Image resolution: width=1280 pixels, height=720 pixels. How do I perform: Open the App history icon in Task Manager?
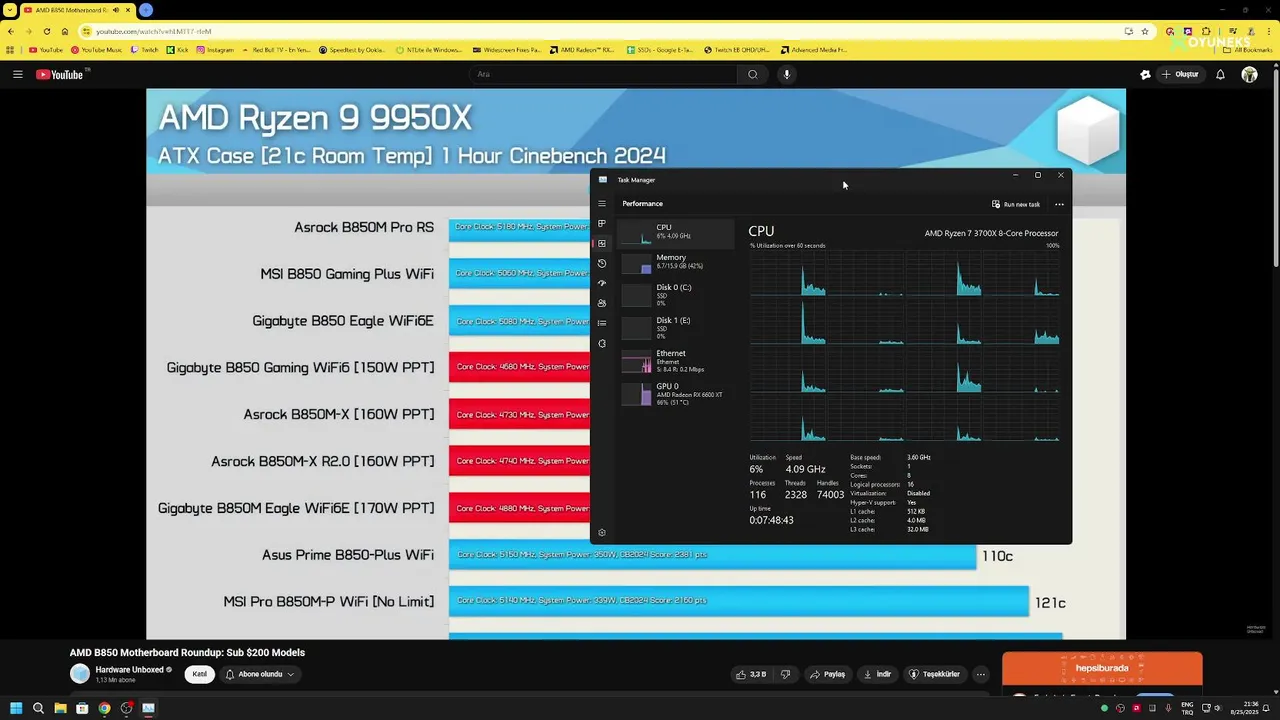pos(602,263)
